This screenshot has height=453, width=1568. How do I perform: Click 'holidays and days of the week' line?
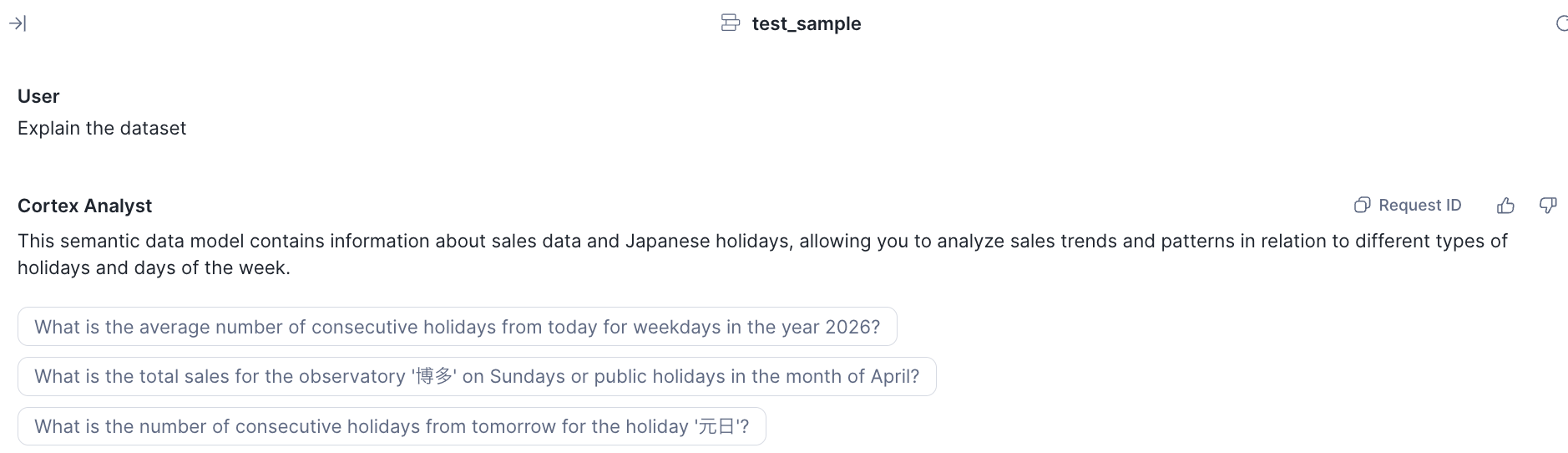[x=154, y=267]
